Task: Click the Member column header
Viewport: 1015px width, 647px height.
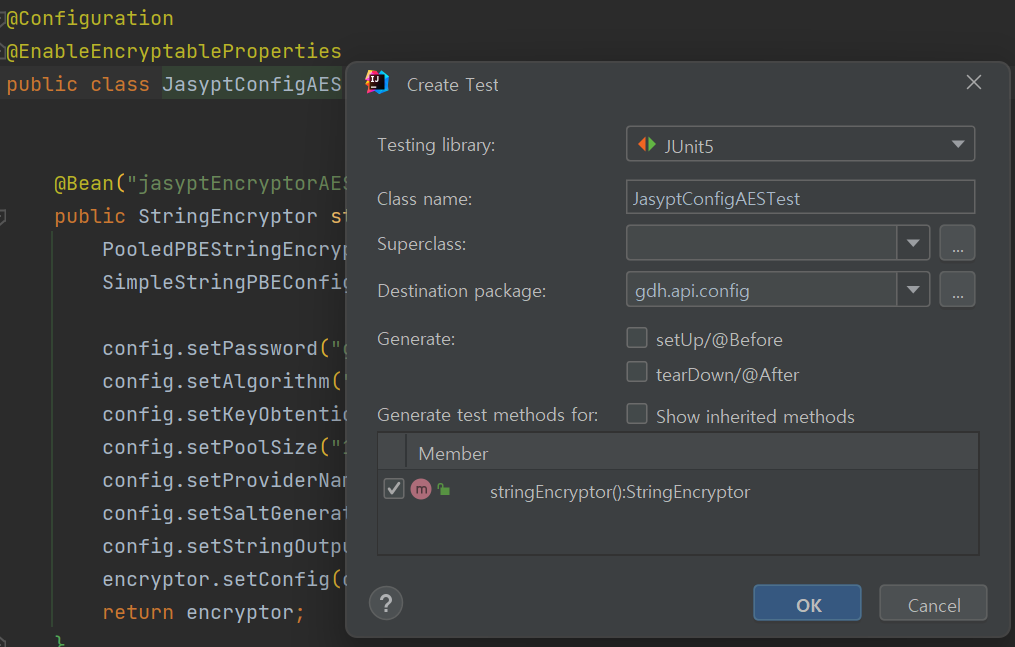Action: coord(453,453)
